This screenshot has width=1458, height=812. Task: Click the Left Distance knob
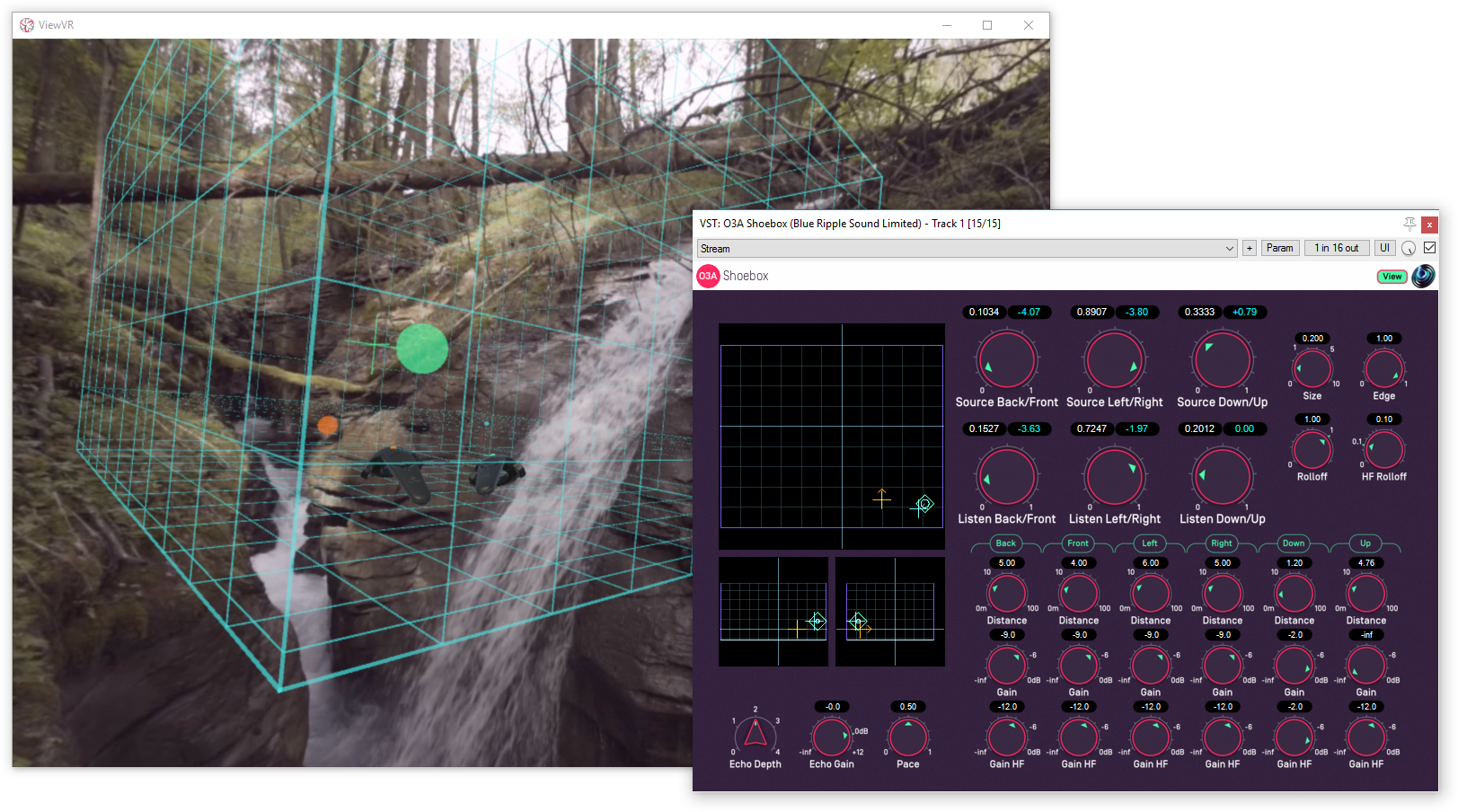click(x=1150, y=593)
